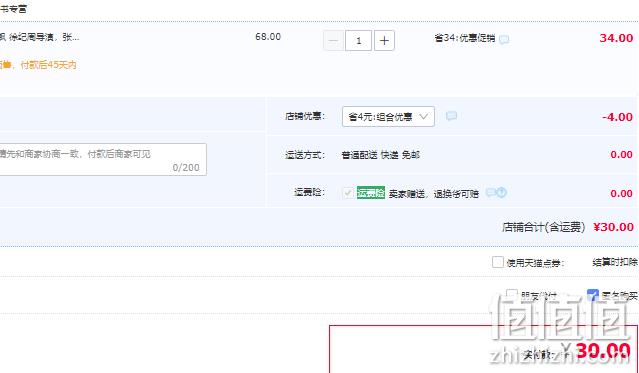This screenshot has height=373, width=639.
Task: Click the quantity input field showing 1
Action: click(x=359, y=40)
